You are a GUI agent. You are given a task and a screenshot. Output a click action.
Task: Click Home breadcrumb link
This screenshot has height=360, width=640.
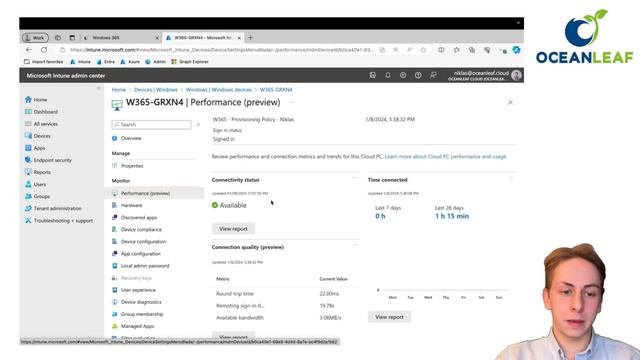(x=119, y=90)
